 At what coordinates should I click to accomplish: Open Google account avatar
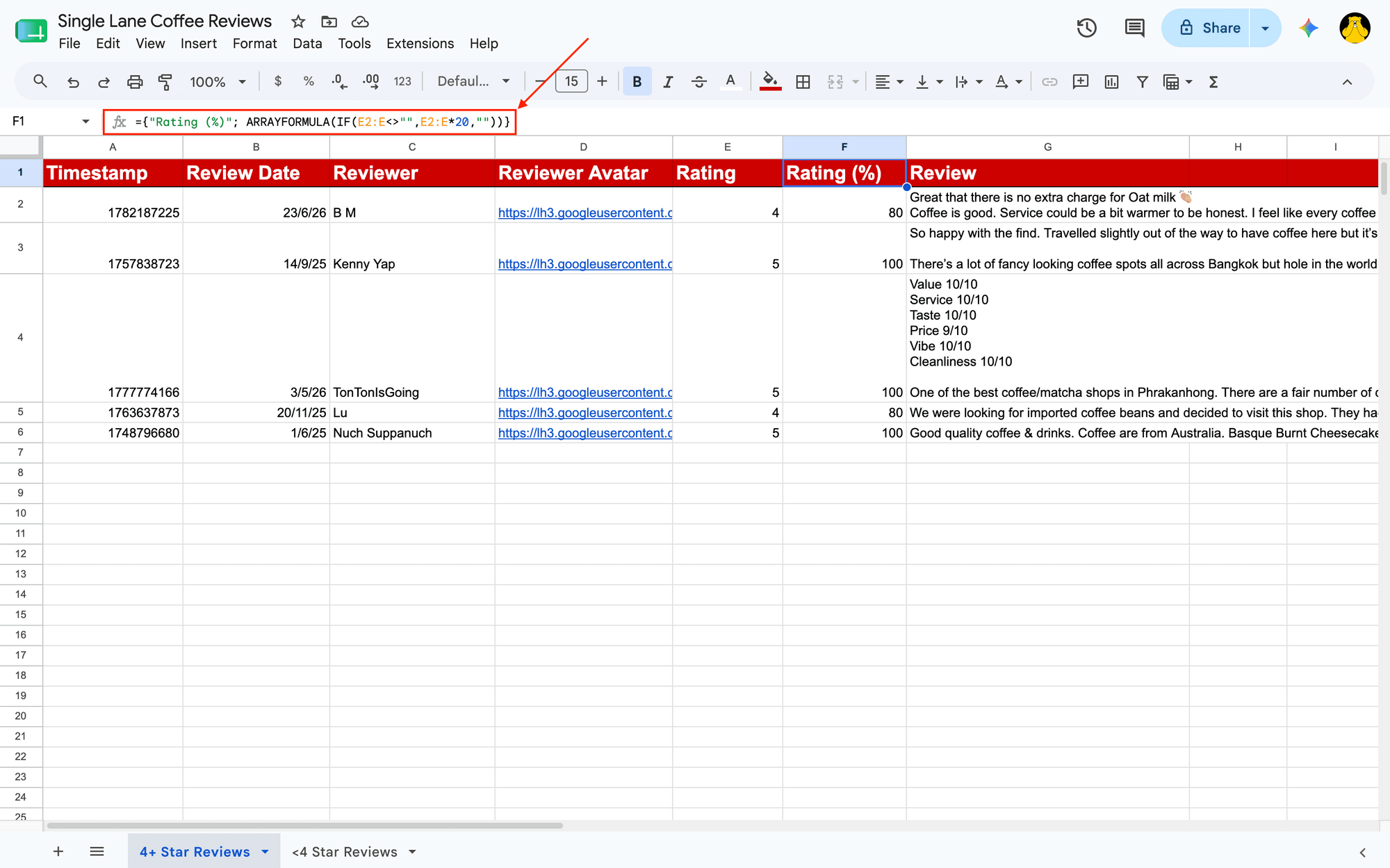pos(1355,28)
